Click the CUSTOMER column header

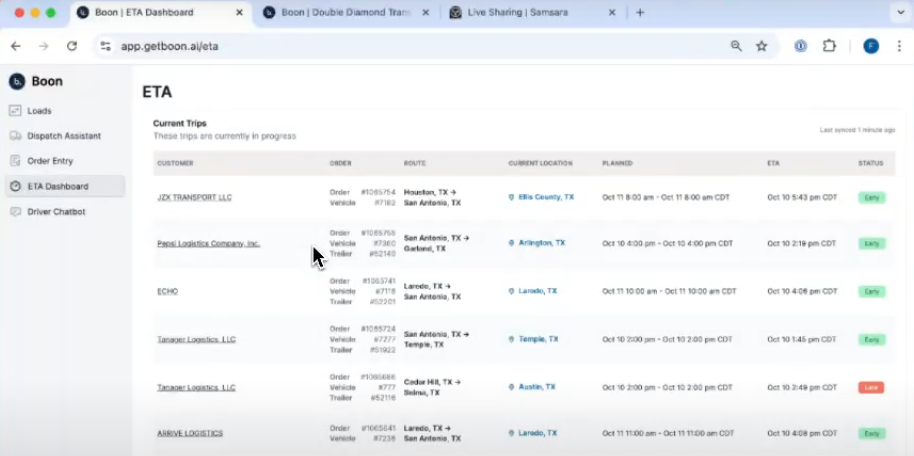[x=175, y=163]
